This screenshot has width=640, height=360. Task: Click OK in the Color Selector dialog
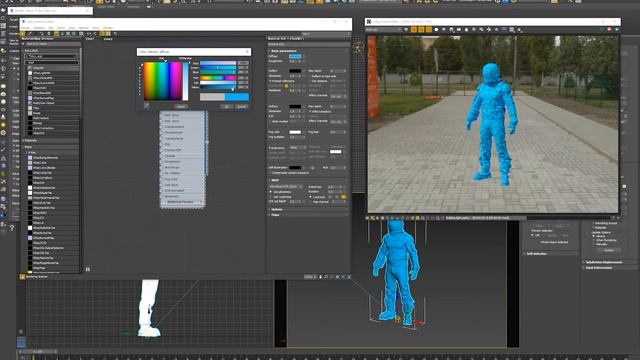[x=227, y=106]
